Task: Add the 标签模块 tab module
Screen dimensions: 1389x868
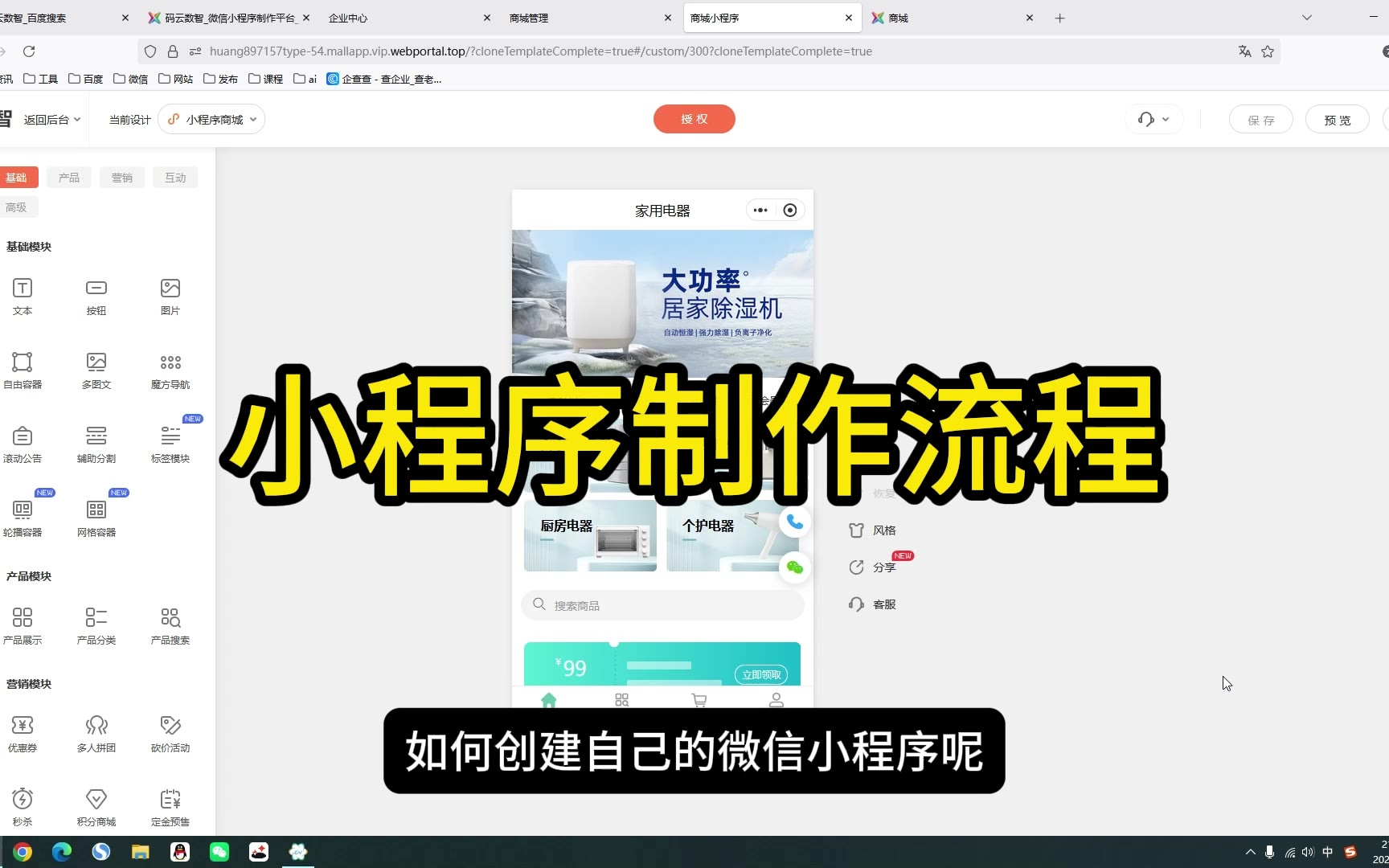Action: pyautogui.click(x=170, y=444)
